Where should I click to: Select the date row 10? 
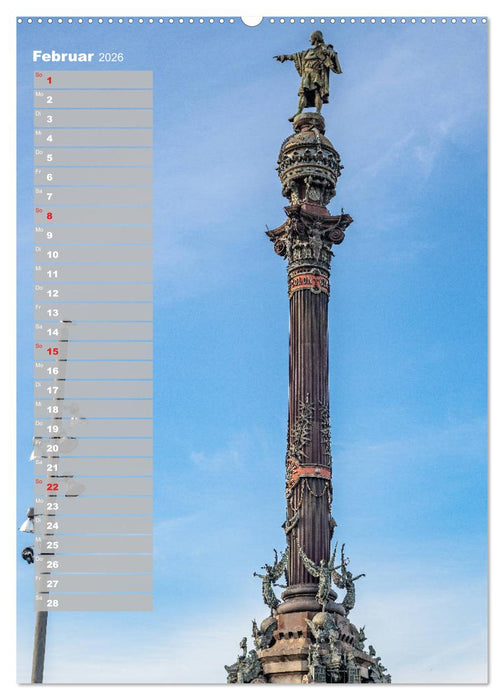click(x=93, y=254)
